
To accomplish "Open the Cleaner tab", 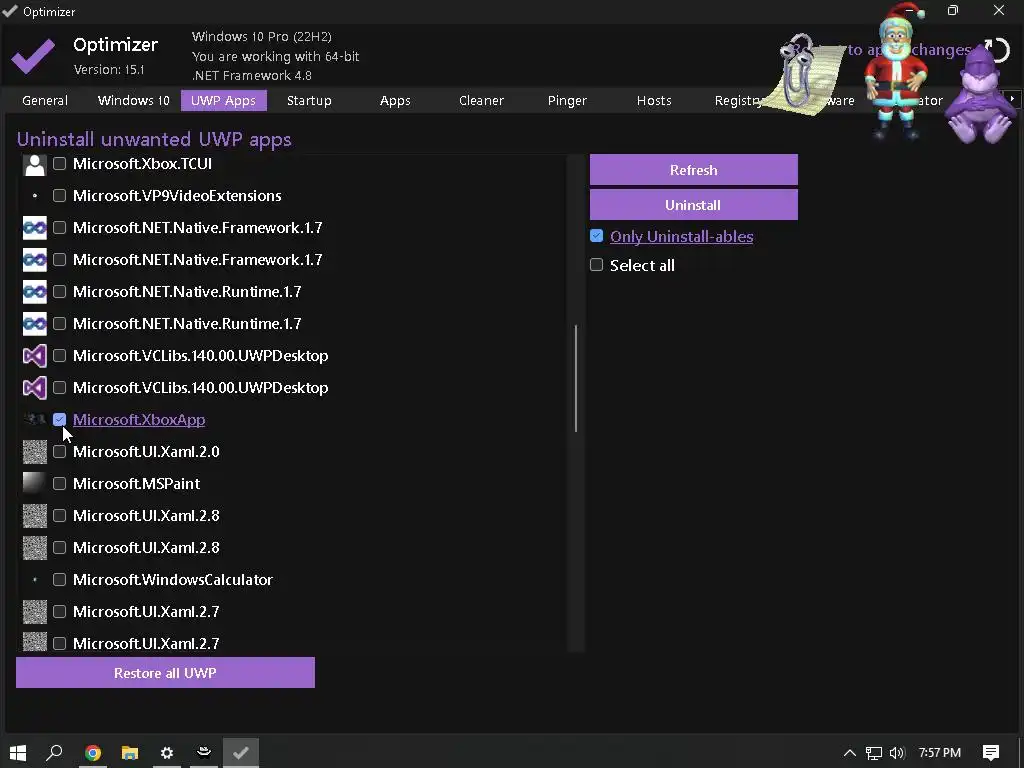I will coord(481,101).
